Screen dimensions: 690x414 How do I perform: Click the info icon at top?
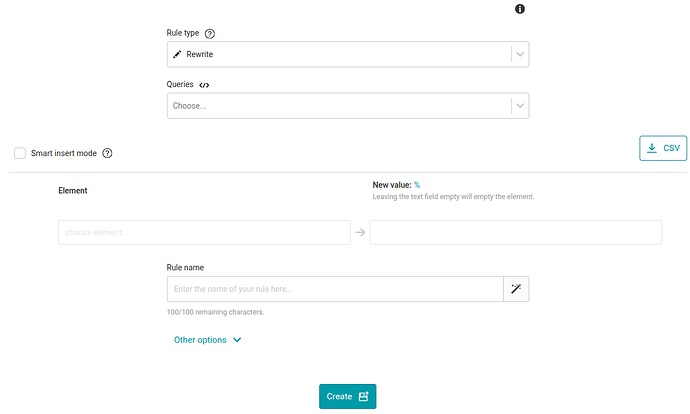point(520,9)
